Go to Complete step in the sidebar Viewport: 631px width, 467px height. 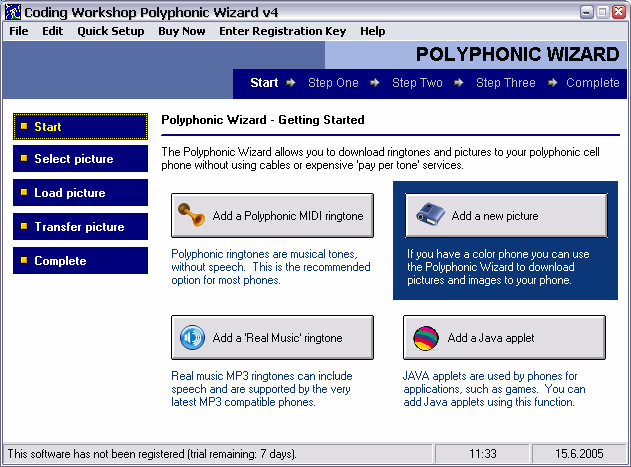[x=80, y=260]
